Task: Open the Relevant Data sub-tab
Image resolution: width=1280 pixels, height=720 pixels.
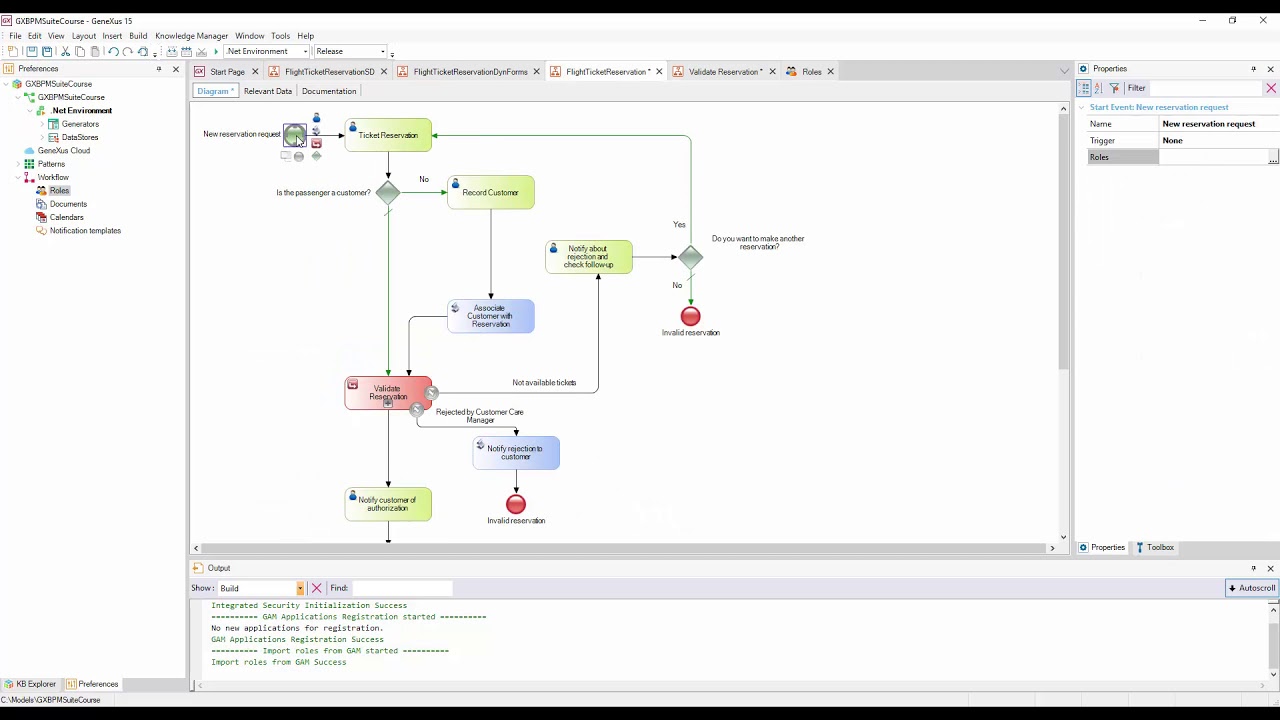Action: [267, 91]
